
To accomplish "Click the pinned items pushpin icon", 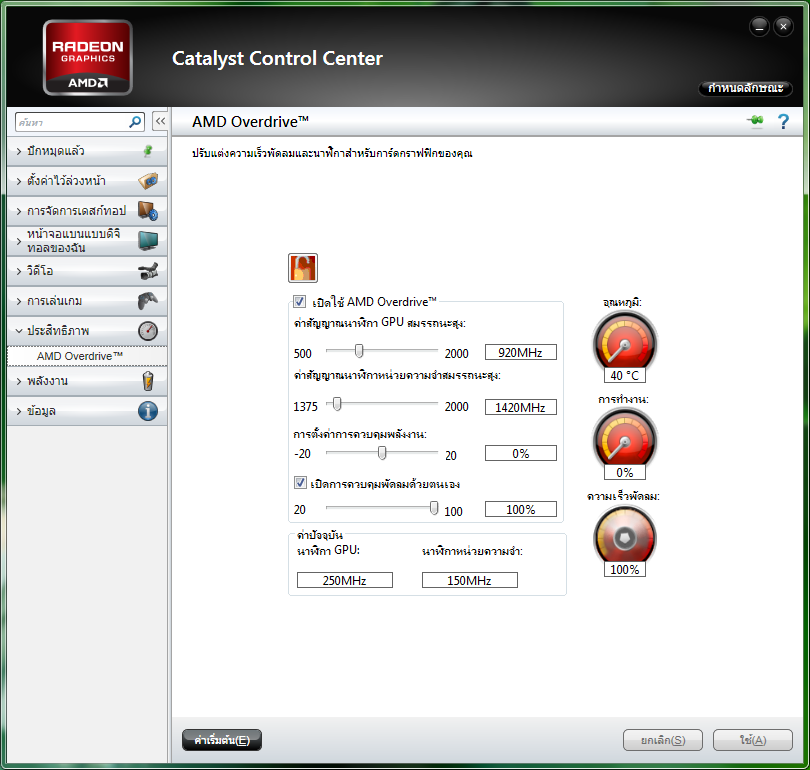I will pos(148,151).
